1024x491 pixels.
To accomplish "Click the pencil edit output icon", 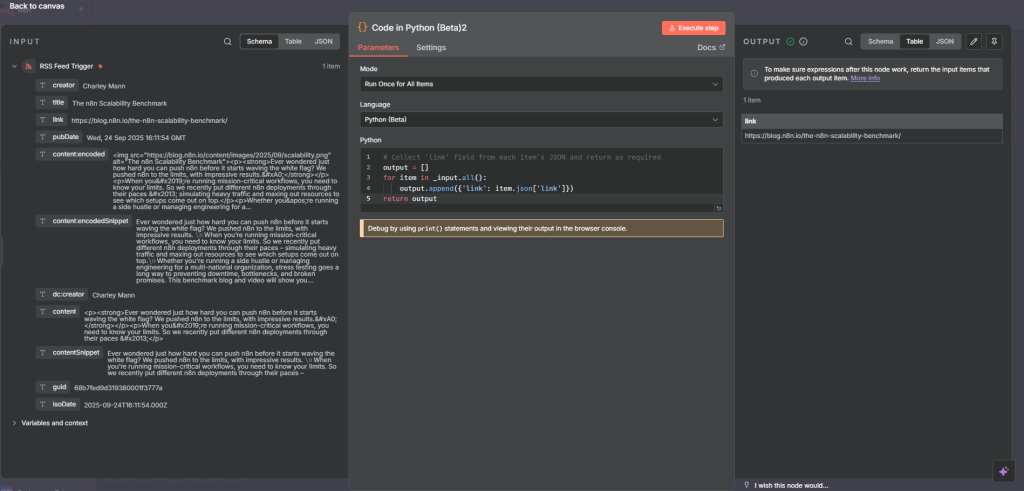I will coord(974,42).
